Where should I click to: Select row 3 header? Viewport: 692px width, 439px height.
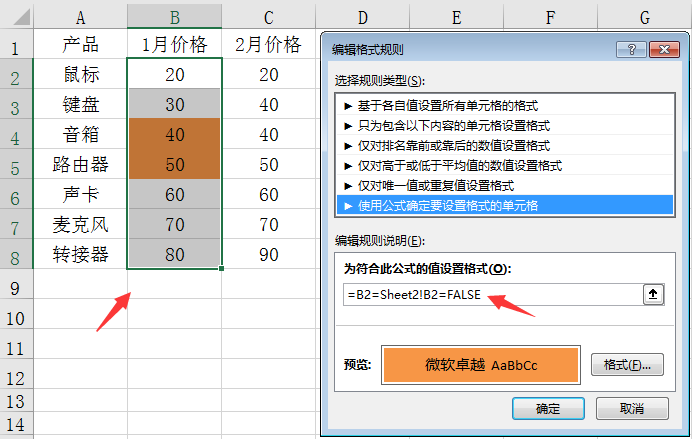(x=16, y=104)
